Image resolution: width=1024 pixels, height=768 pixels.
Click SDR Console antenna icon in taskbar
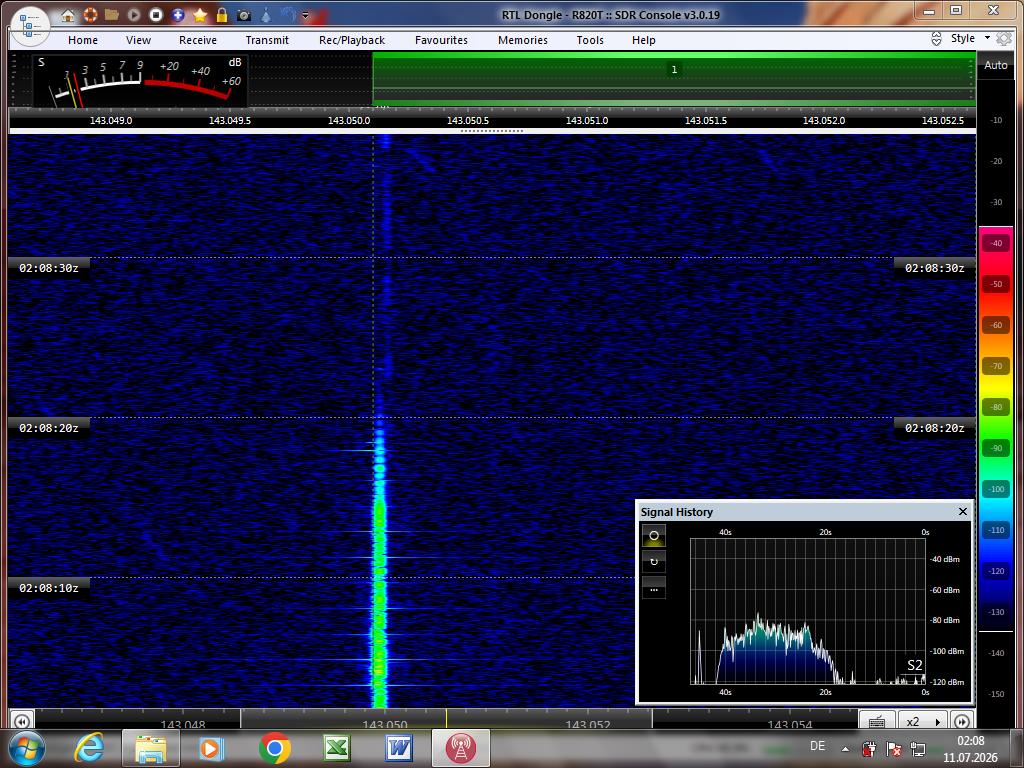click(x=461, y=748)
